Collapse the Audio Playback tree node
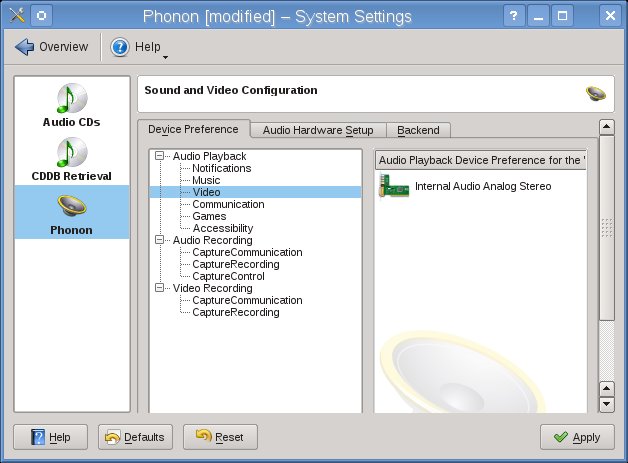Viewport: 628px width, 463px height. 159,156
